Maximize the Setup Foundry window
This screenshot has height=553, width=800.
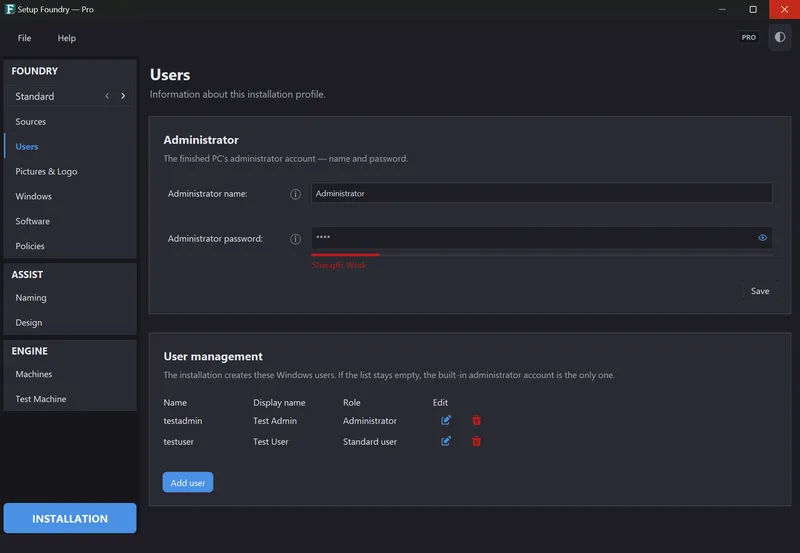click(x=753, y=9)
